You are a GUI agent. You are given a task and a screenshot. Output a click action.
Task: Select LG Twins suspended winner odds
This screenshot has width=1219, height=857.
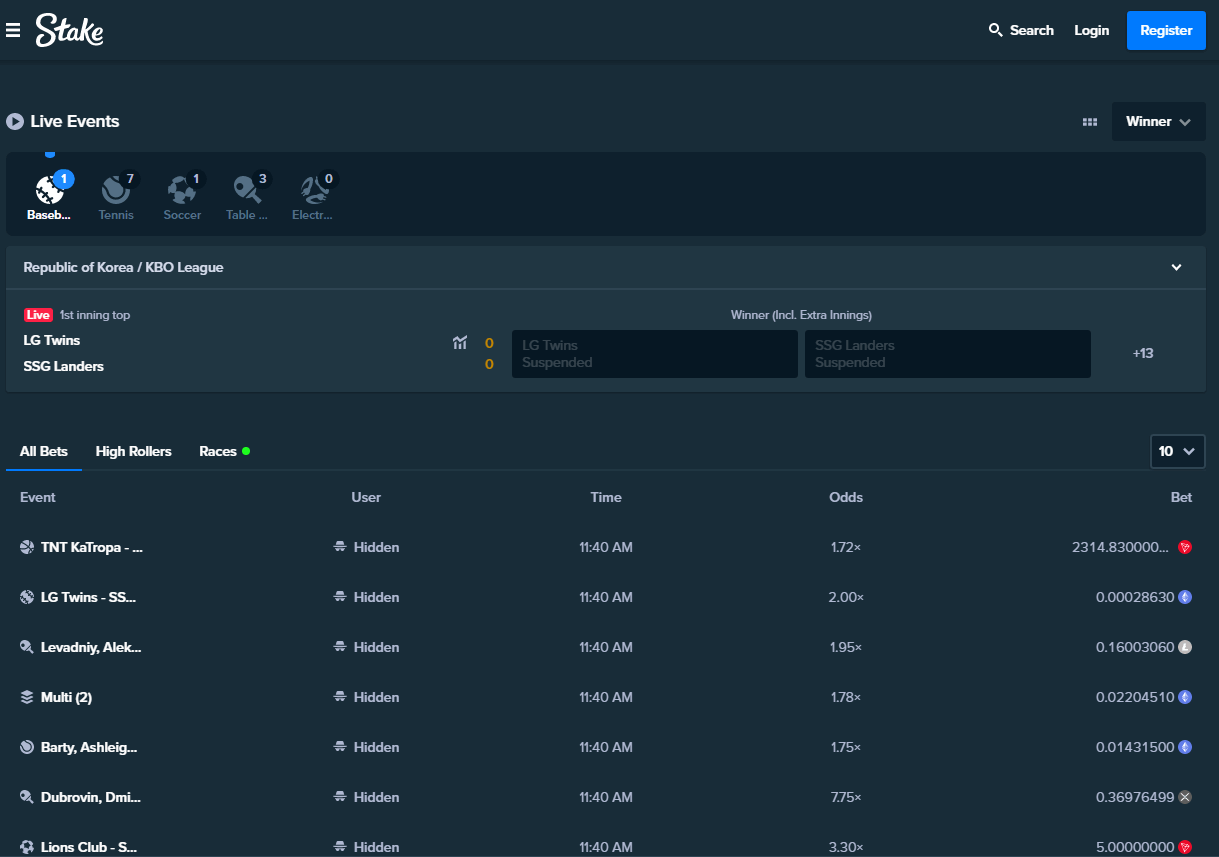[654, 354]
